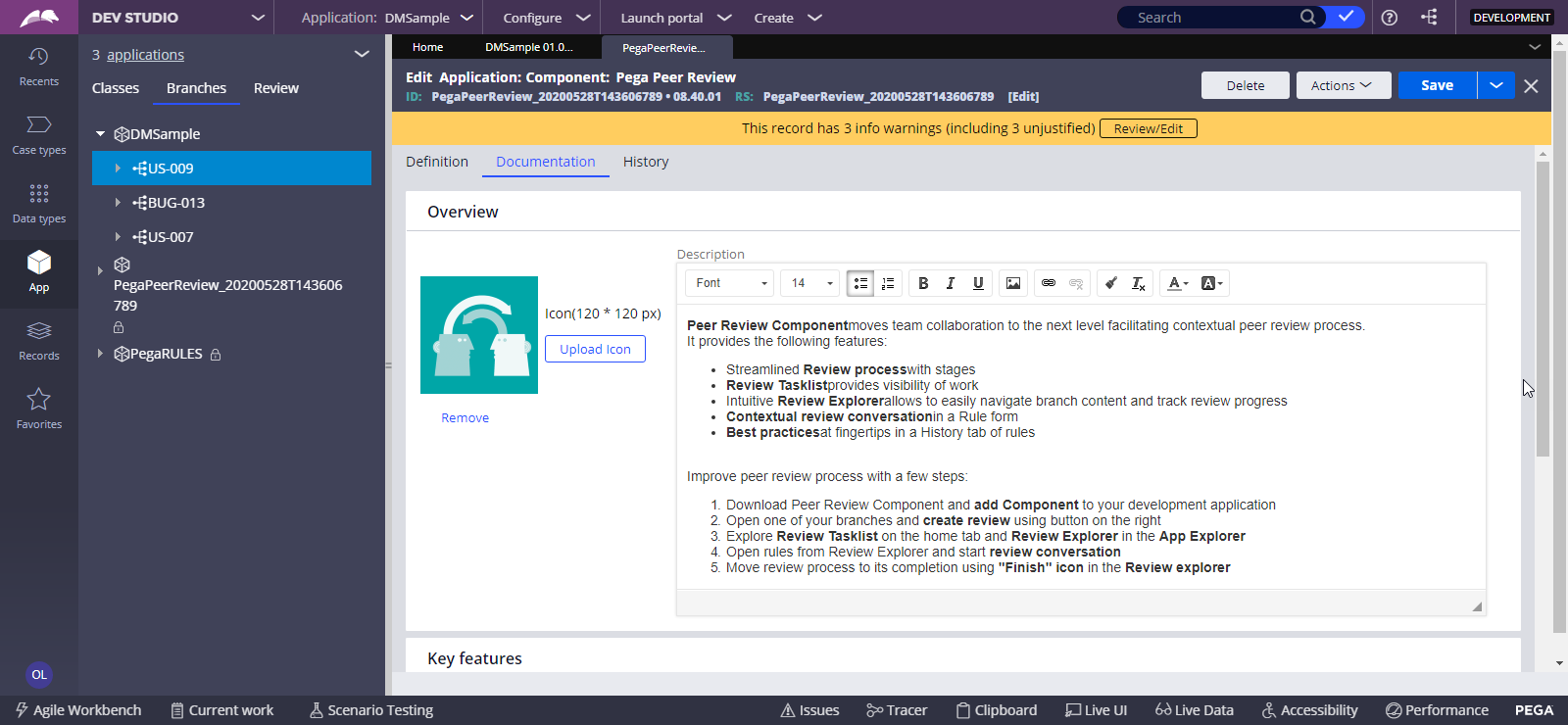Image resolution: width=1568 pixels, height=725 pixels.
Task: Click the Review/Edit warnings button
Action: point(1149,128)
